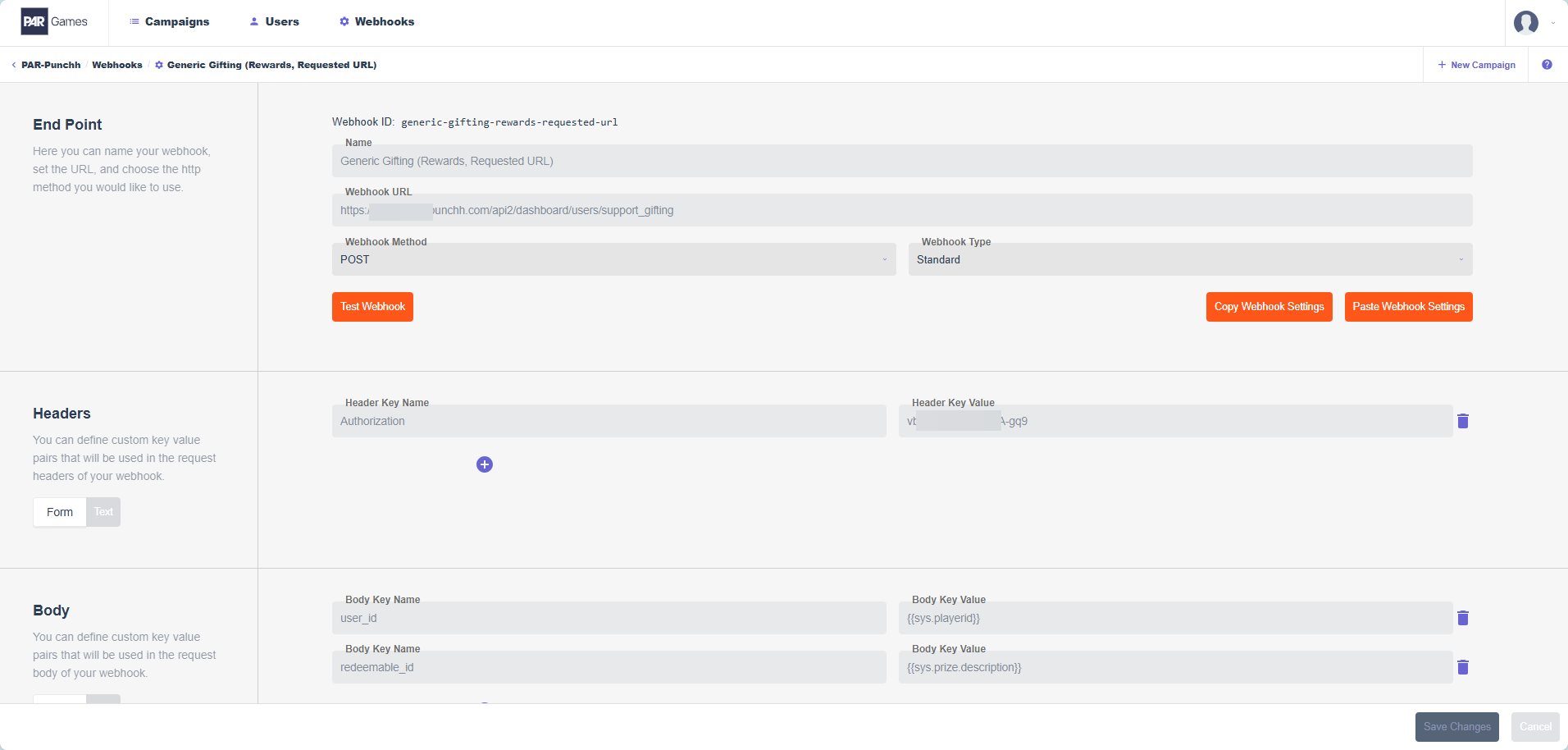
Task: Open the Campaigns menu
Action: pyautogui.click(x=170, y=21)
